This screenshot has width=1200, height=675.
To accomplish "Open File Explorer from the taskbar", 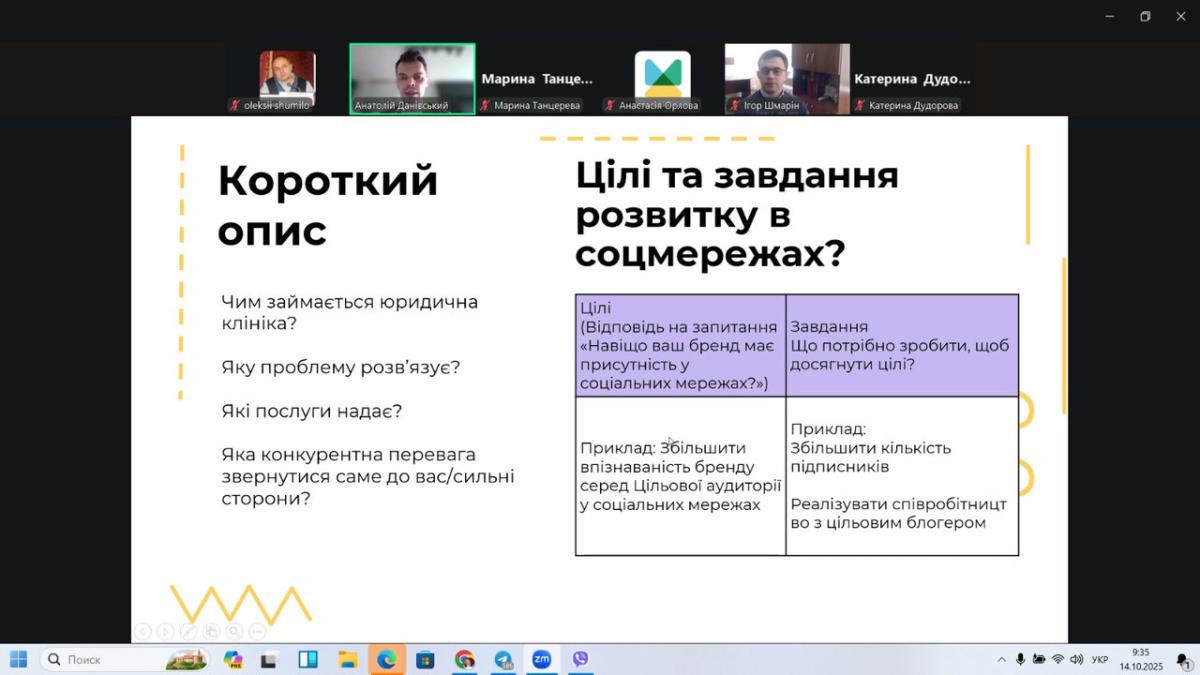I will click(x=347, y=659).
